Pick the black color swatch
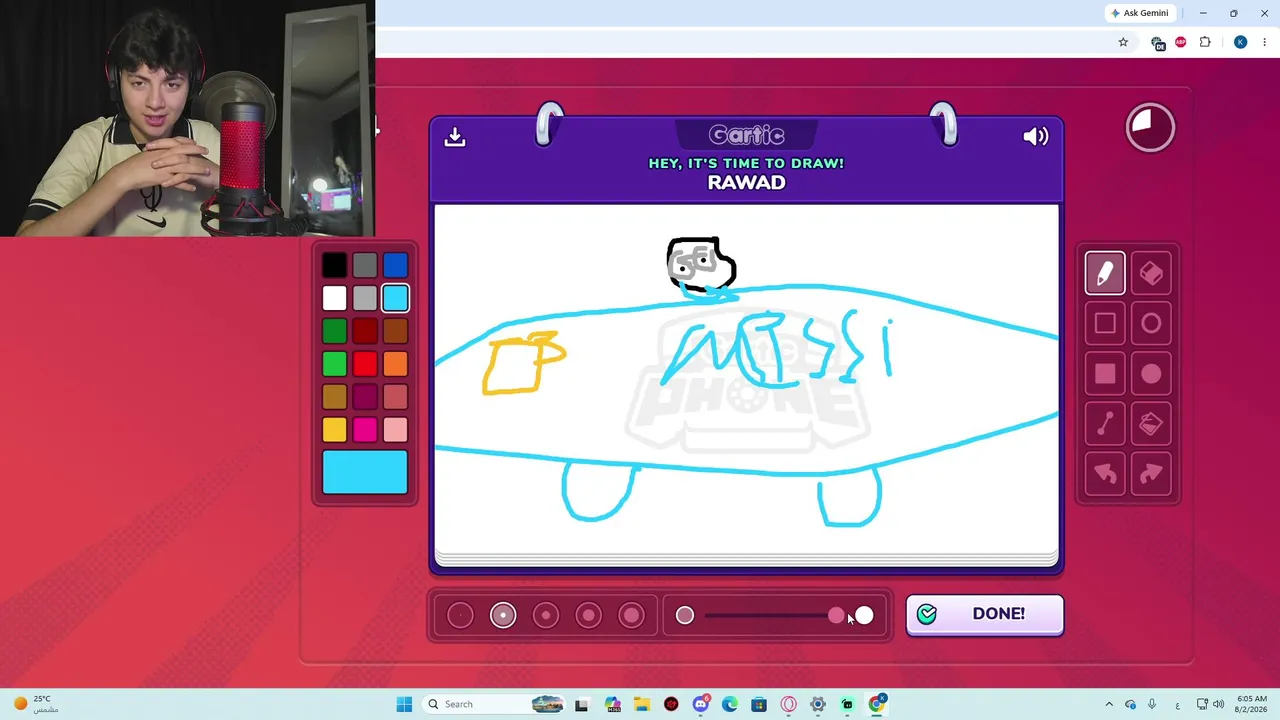The width and height of the screenshot is (1280, 720). (x=335, y=265)
